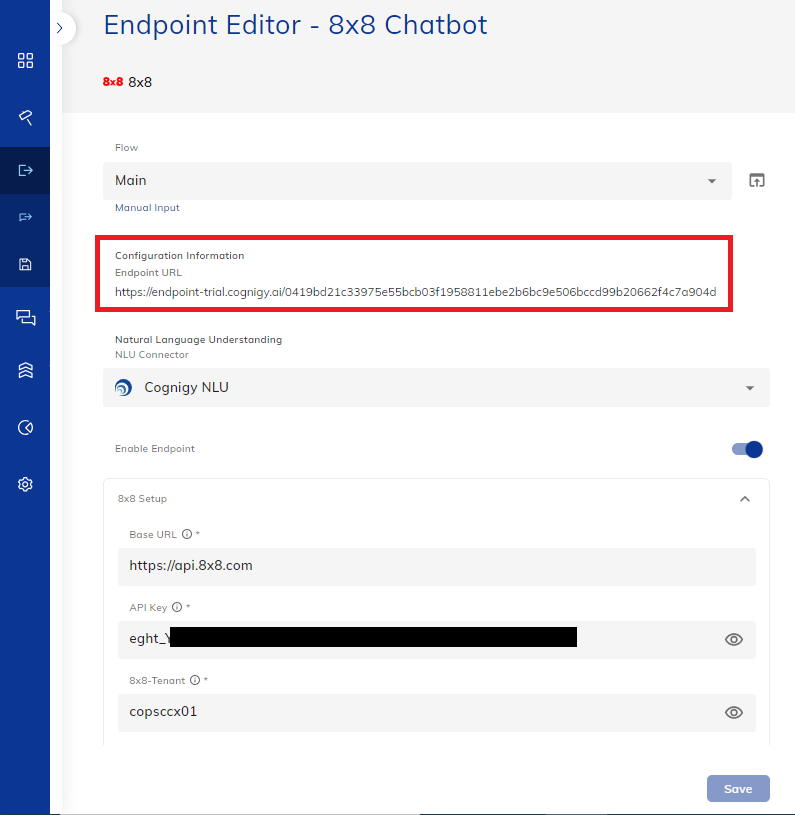Open the Main flow in a new window icon
This screenshot has width=795, height=815.
pos(757,180)
